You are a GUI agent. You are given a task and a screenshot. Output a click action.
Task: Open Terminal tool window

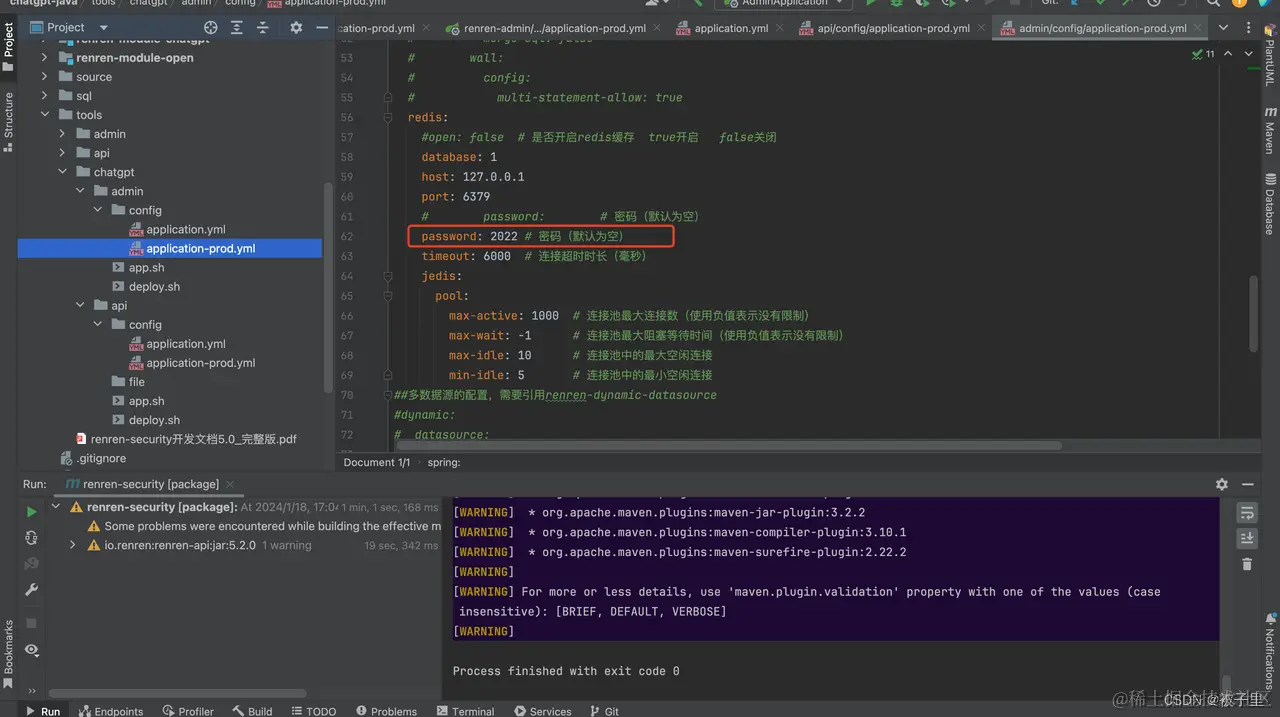coord(465,711)
